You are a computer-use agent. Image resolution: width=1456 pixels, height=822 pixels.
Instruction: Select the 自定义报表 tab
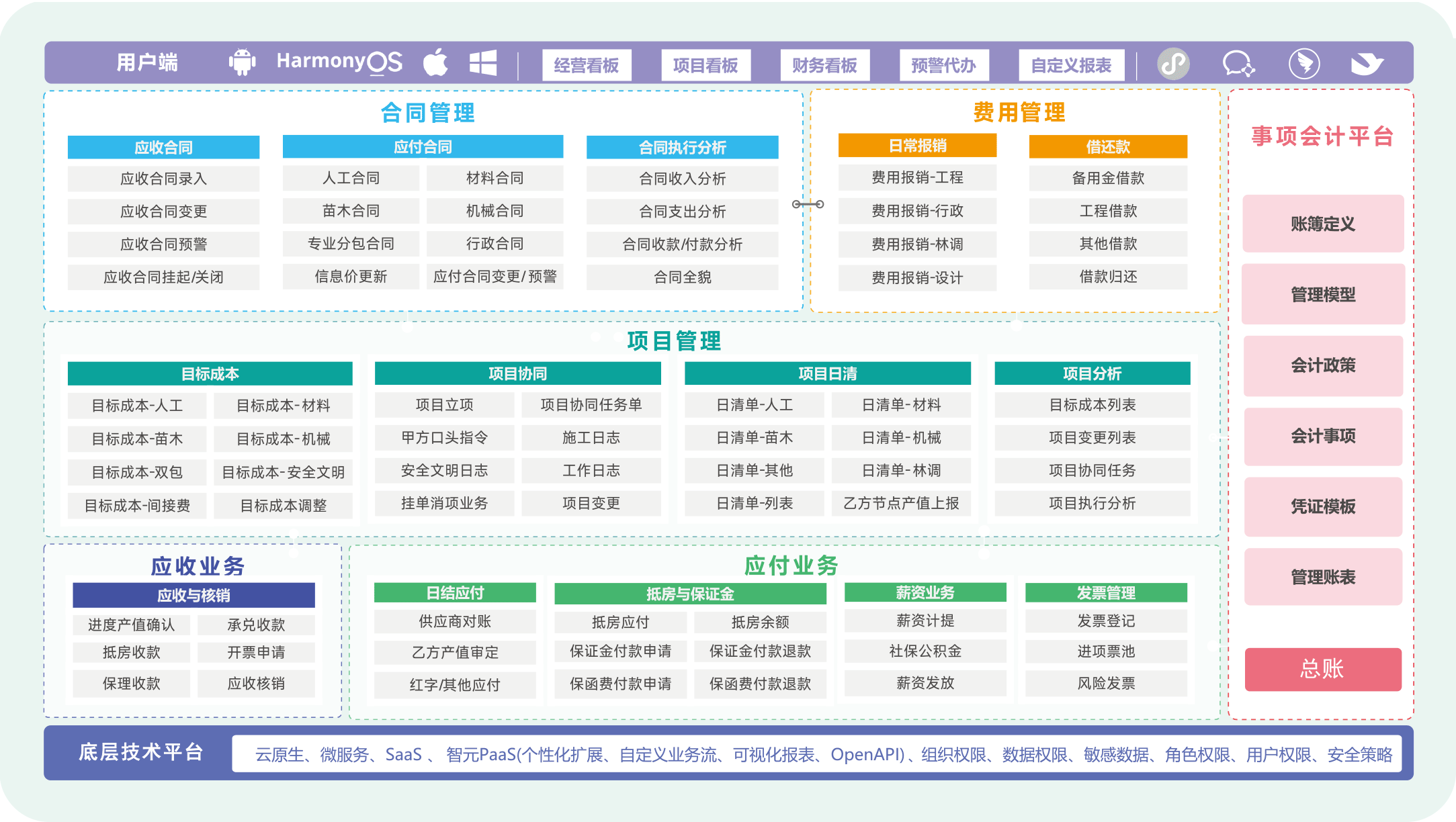1071,65
